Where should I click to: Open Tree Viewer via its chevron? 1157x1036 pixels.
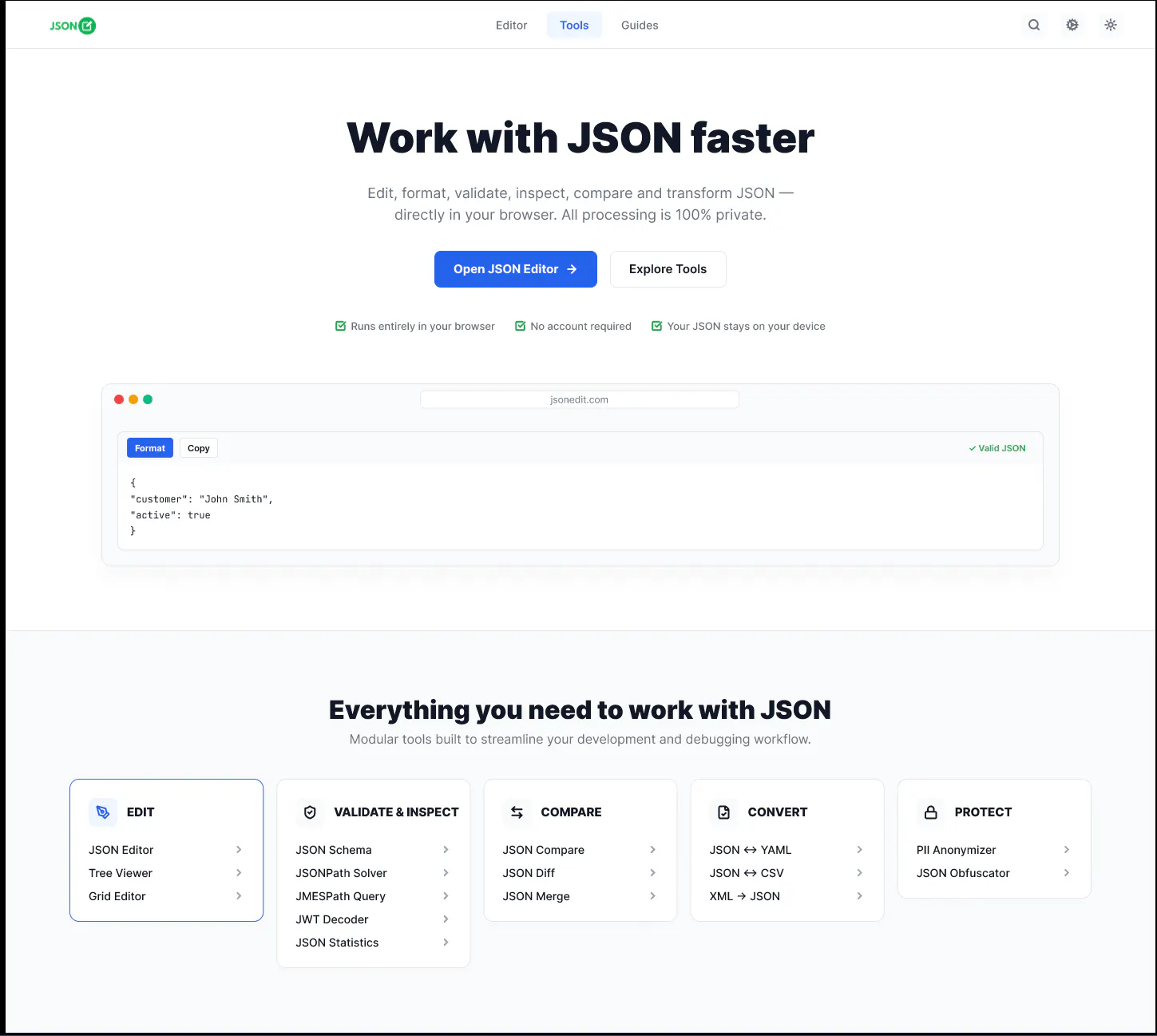[x=239, y=873]
